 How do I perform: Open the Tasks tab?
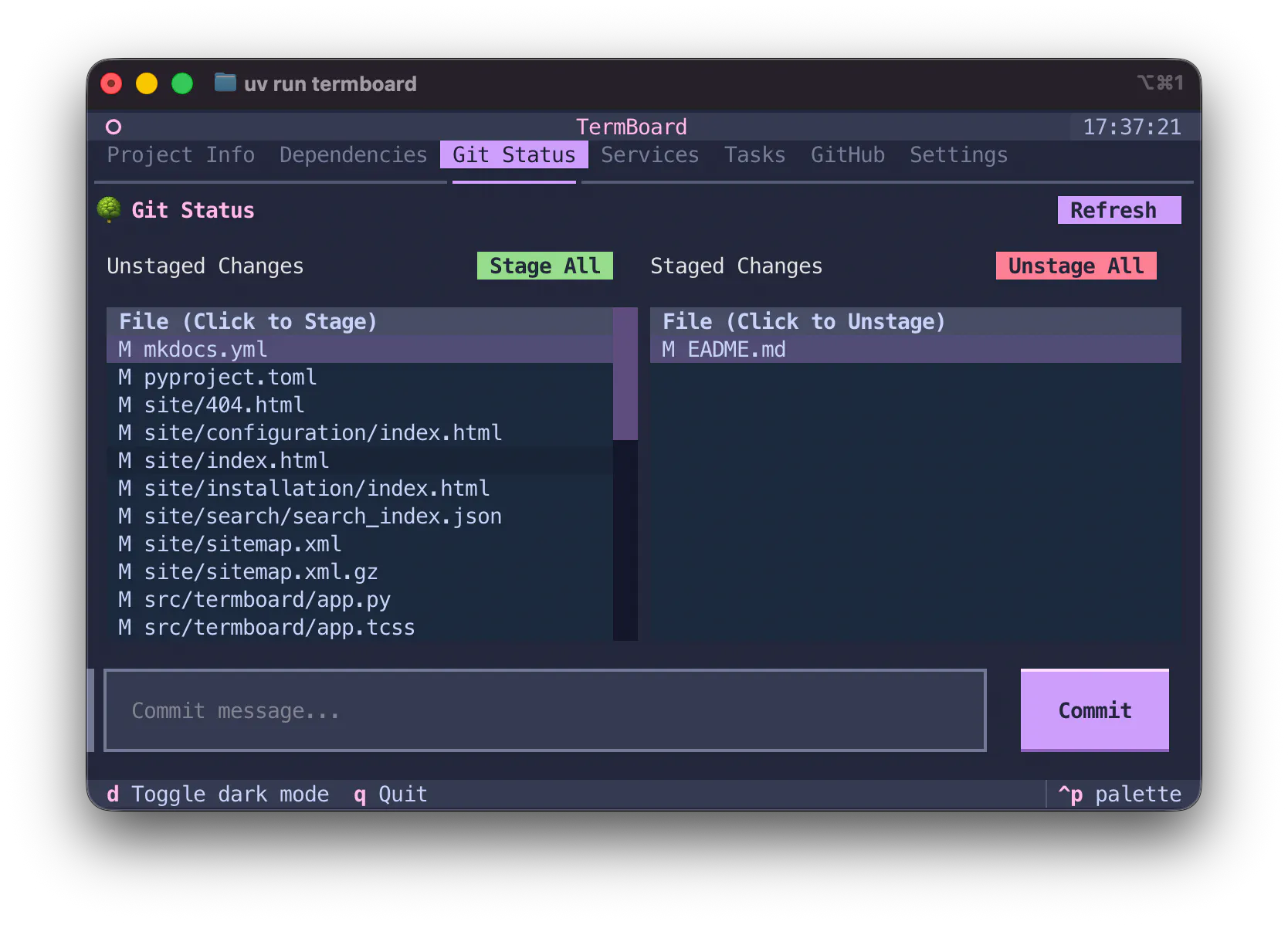[754, 154]
